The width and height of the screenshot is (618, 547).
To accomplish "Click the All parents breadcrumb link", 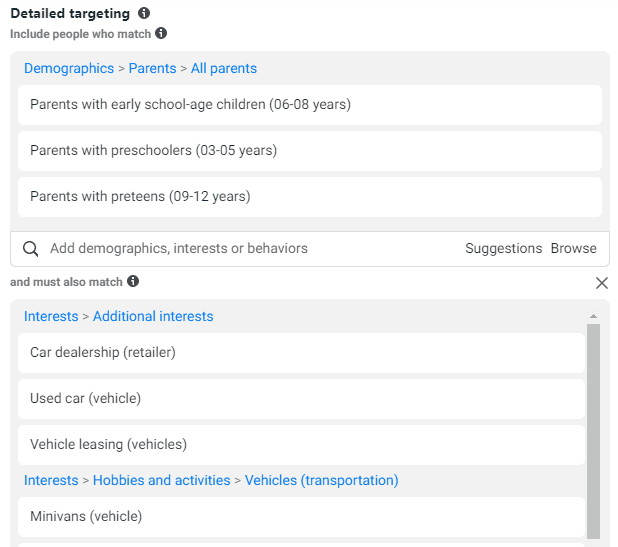I will 224,68.
